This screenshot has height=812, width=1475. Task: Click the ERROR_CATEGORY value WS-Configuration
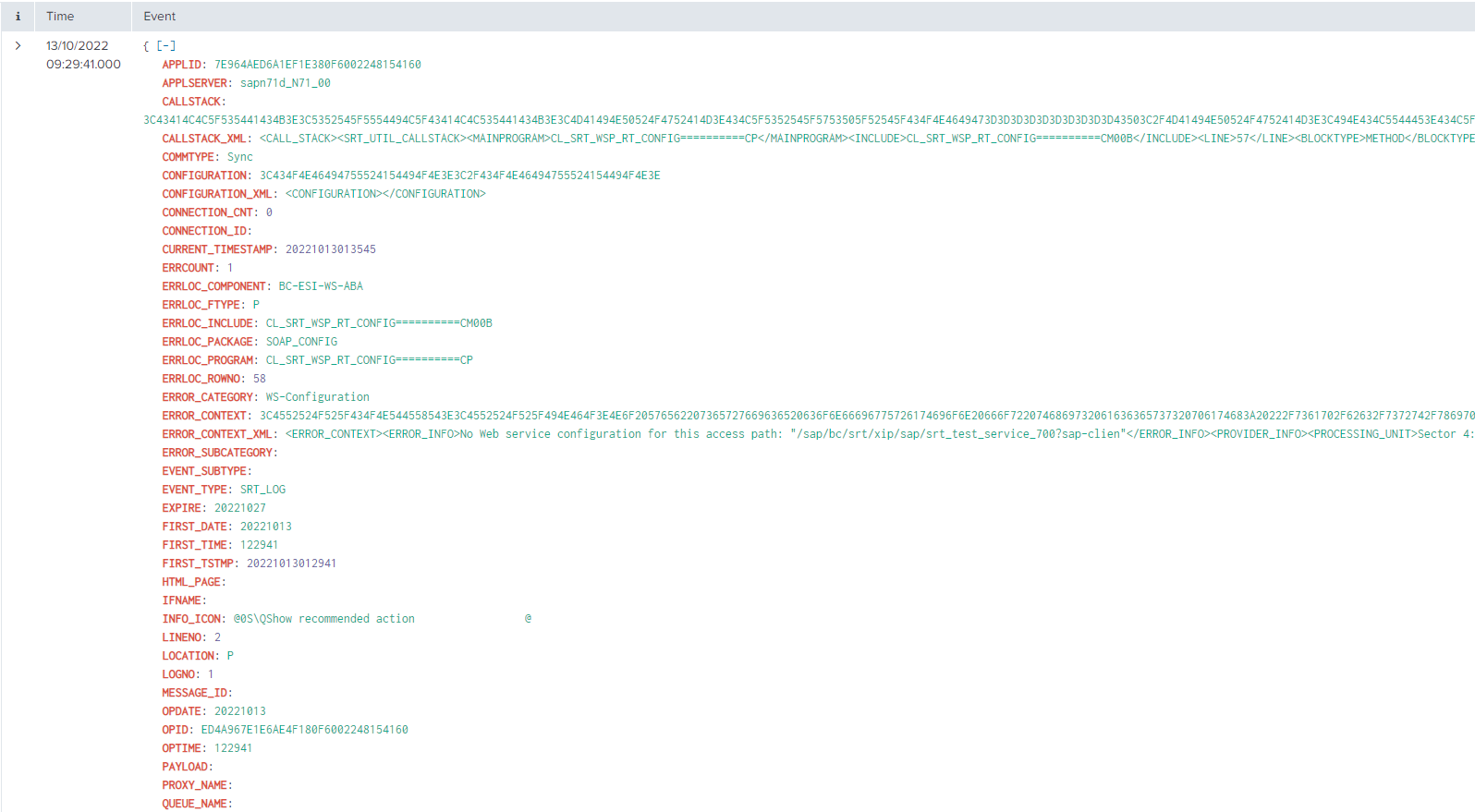point(317,397)
